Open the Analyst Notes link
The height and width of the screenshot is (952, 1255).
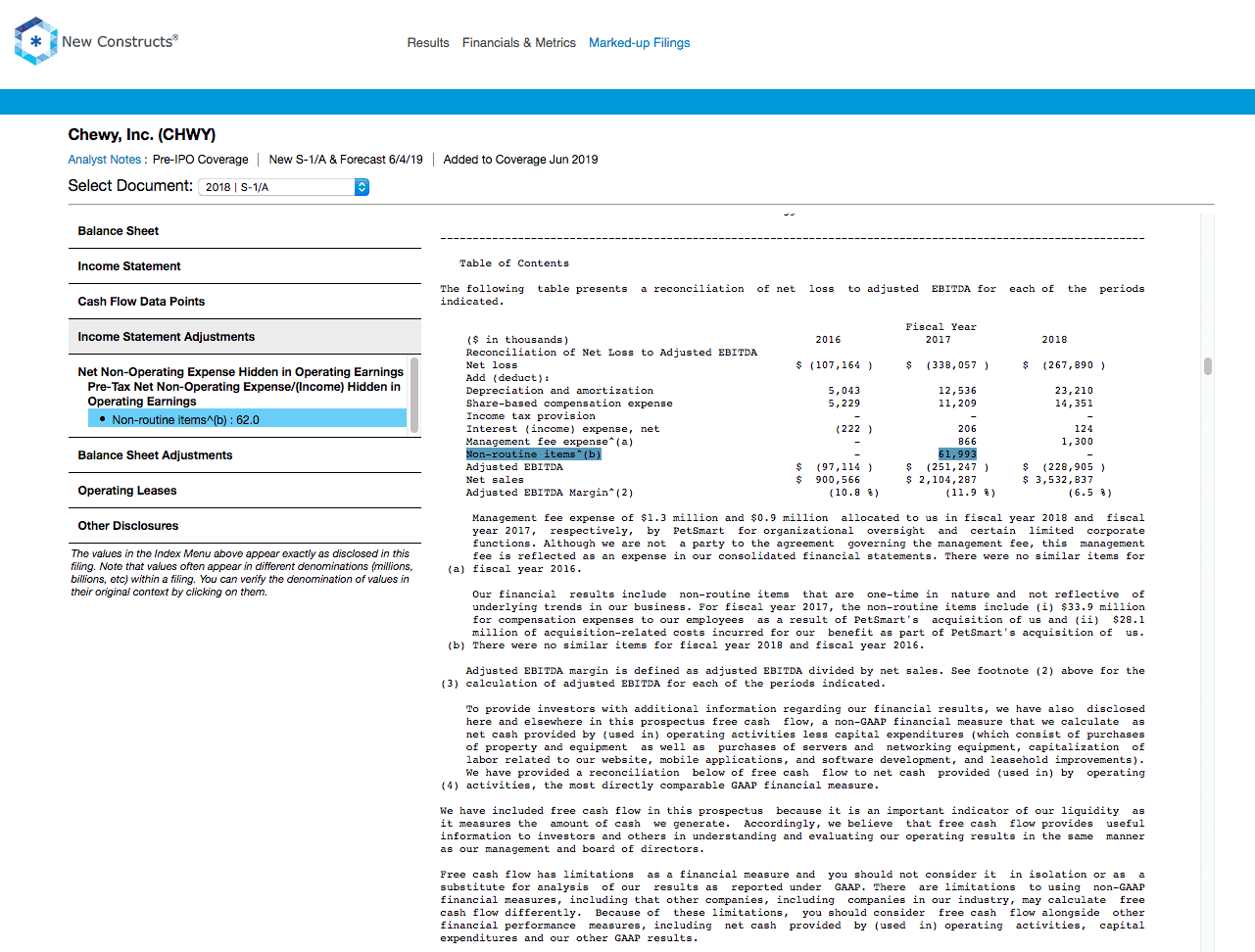click(105, 160)
